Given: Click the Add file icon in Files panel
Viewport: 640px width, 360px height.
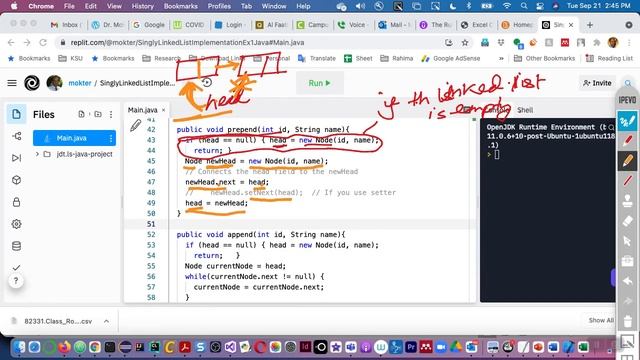Looking at the screenshot, I should [x=81, y=114].
